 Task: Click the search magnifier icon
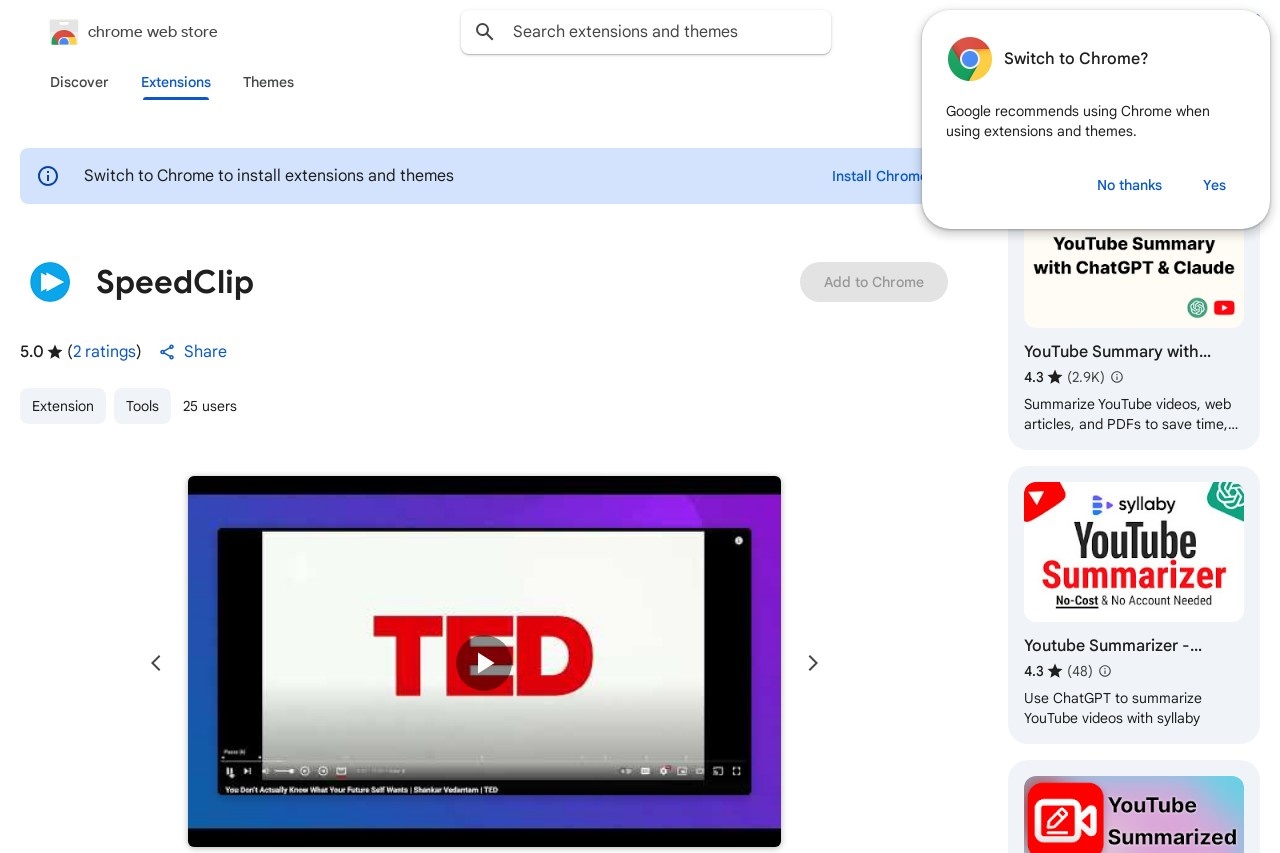click(x=485, y=32)
